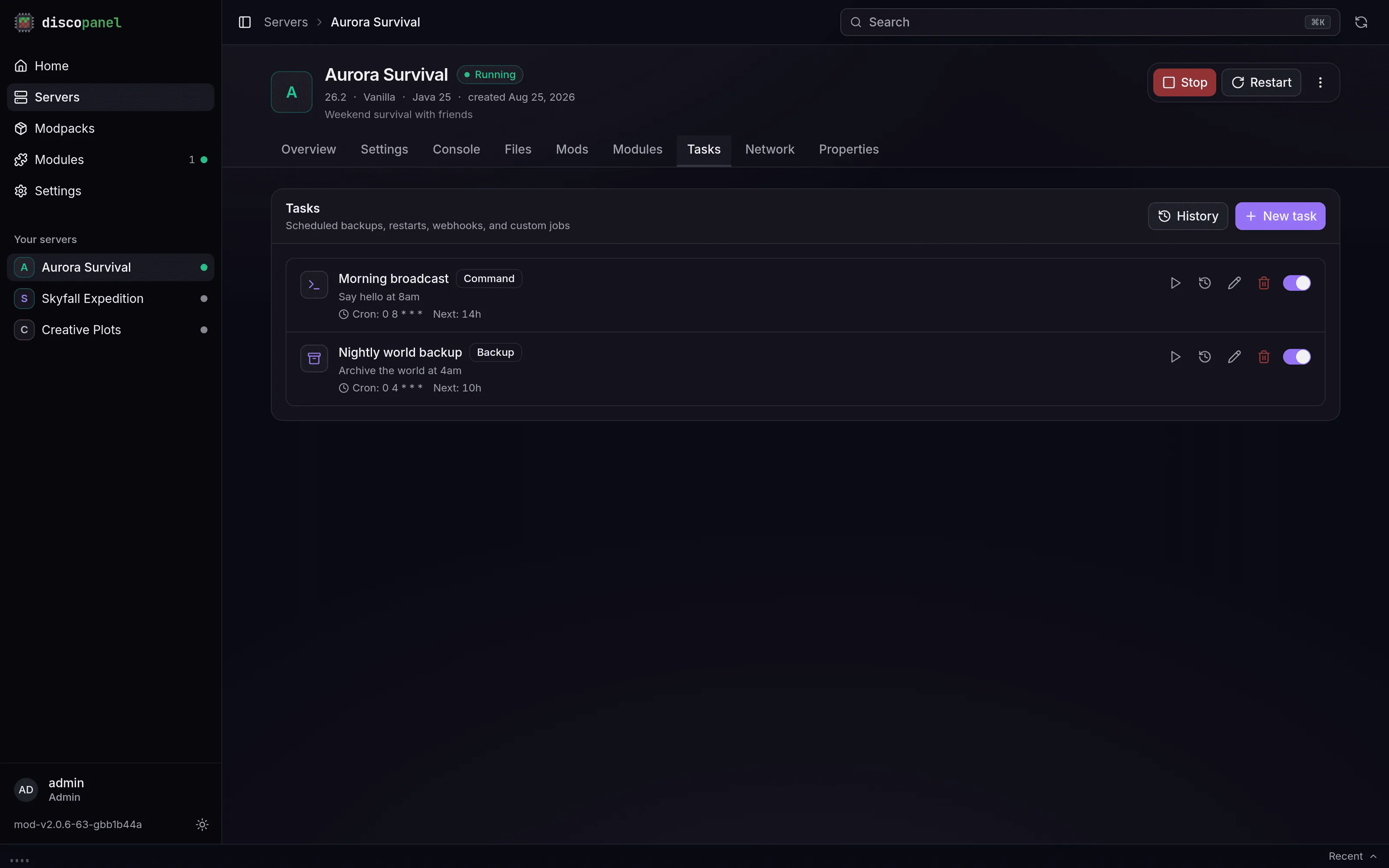
Task: Switch to the Console tab
Action: 456,149
